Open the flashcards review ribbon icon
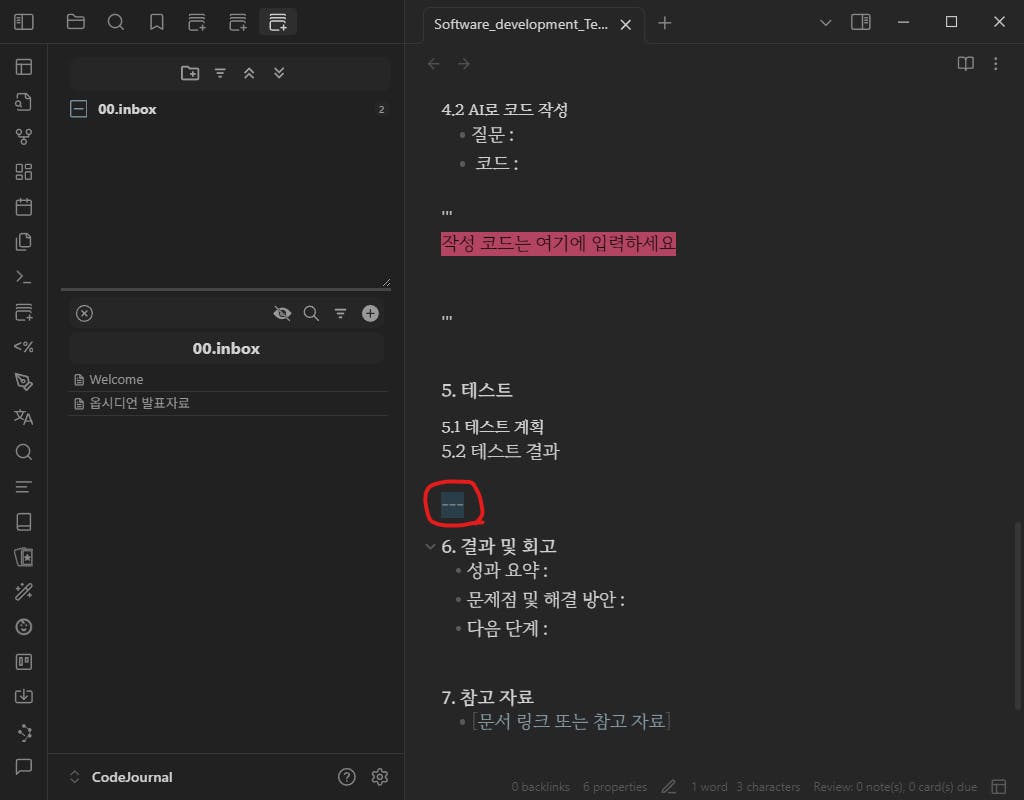Image resolution: width=1024 pixels, height=800 pixels. (x=24, y=557)
